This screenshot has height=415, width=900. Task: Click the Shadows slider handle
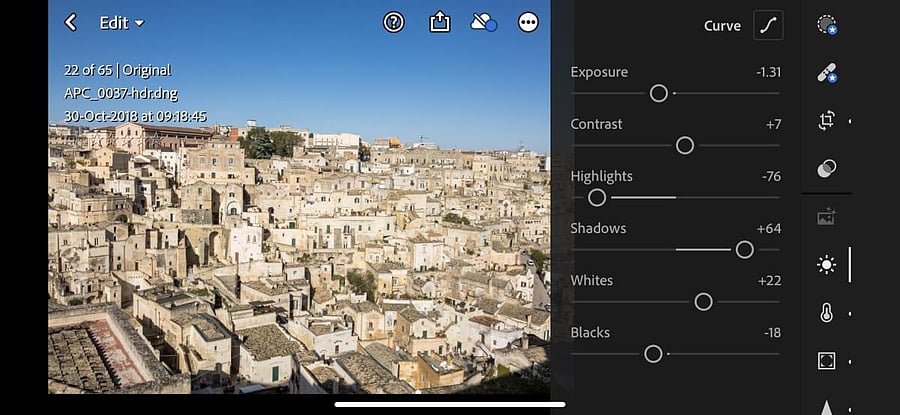744,250
